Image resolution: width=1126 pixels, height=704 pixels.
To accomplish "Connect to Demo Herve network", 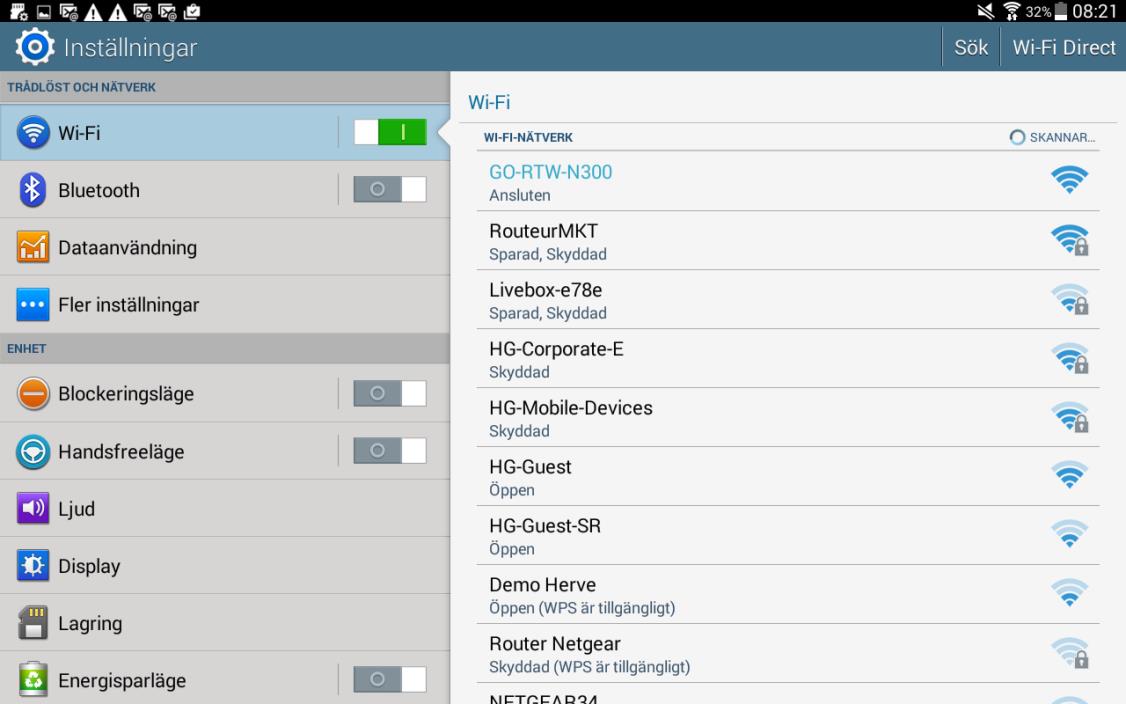I will [x=788, y=594].
